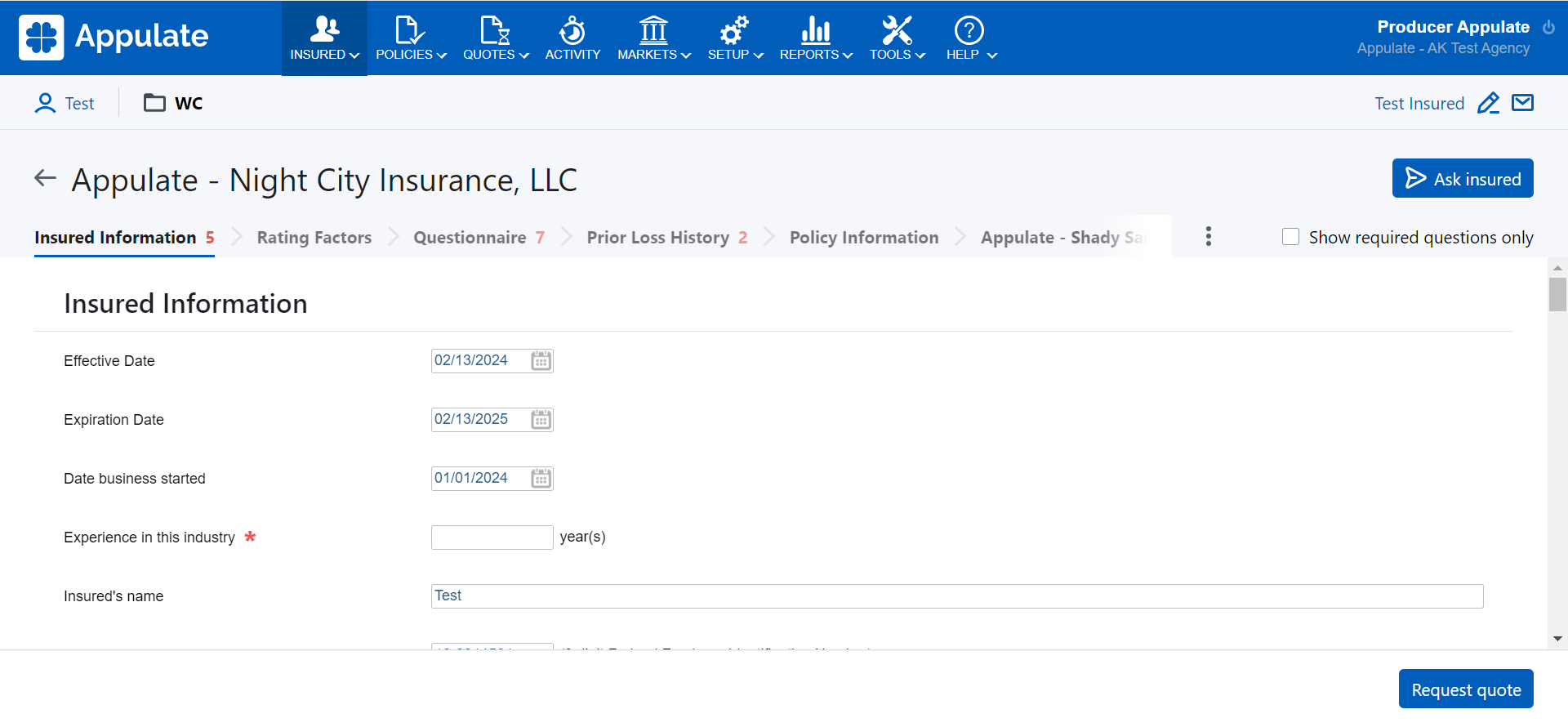Image resolution: width=1568 pixels, height=727 pixels.
Task: Click the Ask insured button
Action: point(1462,179)
